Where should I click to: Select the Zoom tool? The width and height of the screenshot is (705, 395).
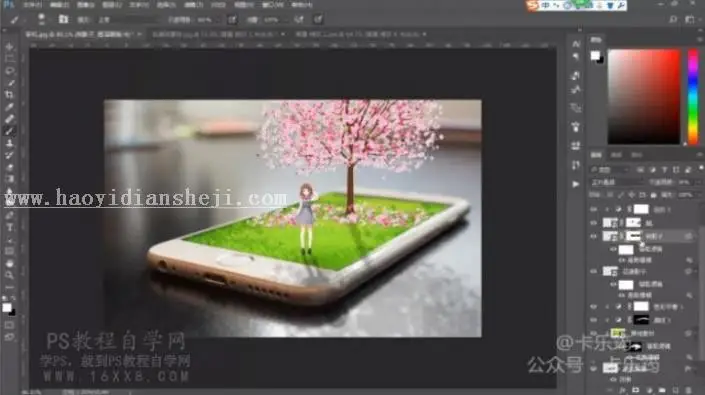coord(9,275)
